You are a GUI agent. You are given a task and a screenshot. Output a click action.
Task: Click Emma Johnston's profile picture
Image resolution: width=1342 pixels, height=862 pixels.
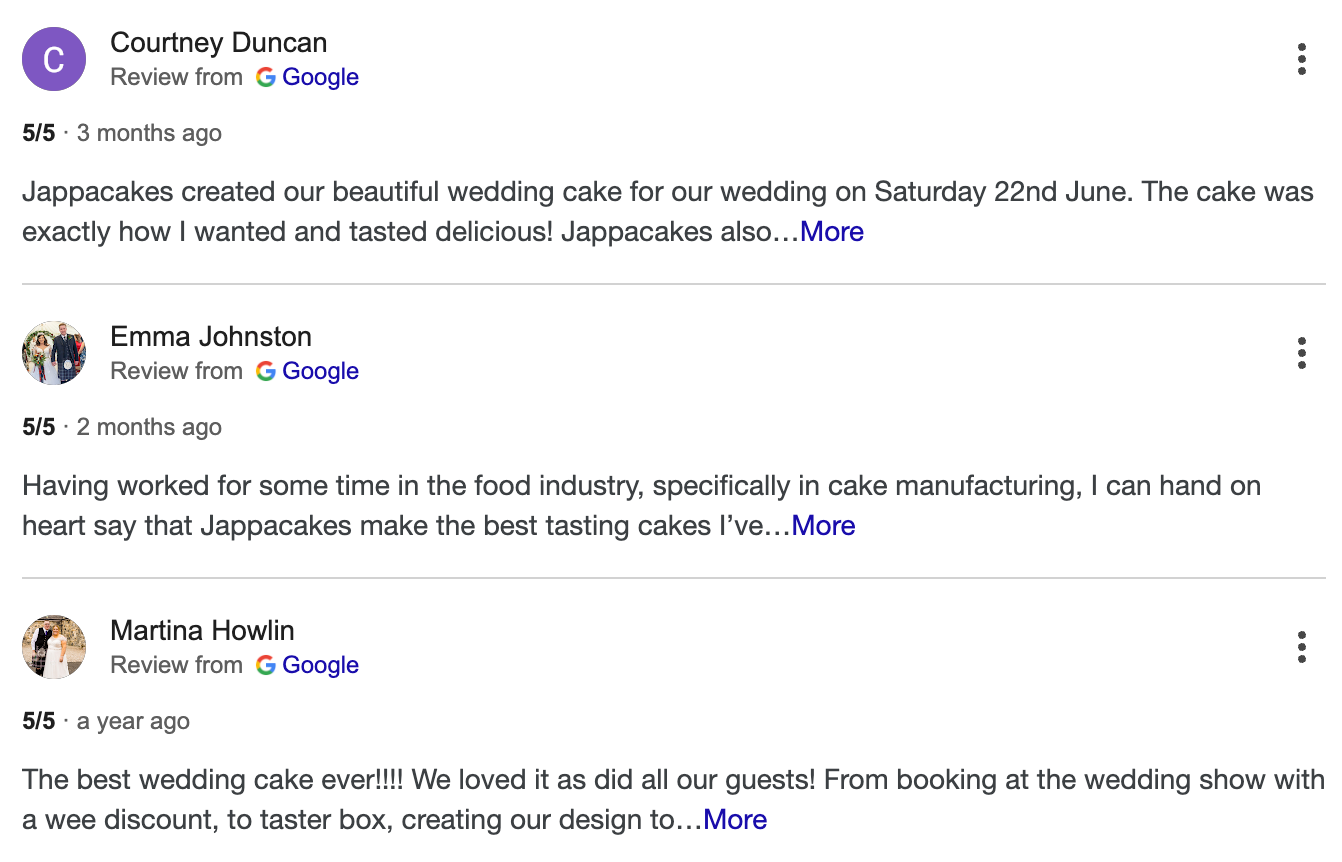coord(53,353)
